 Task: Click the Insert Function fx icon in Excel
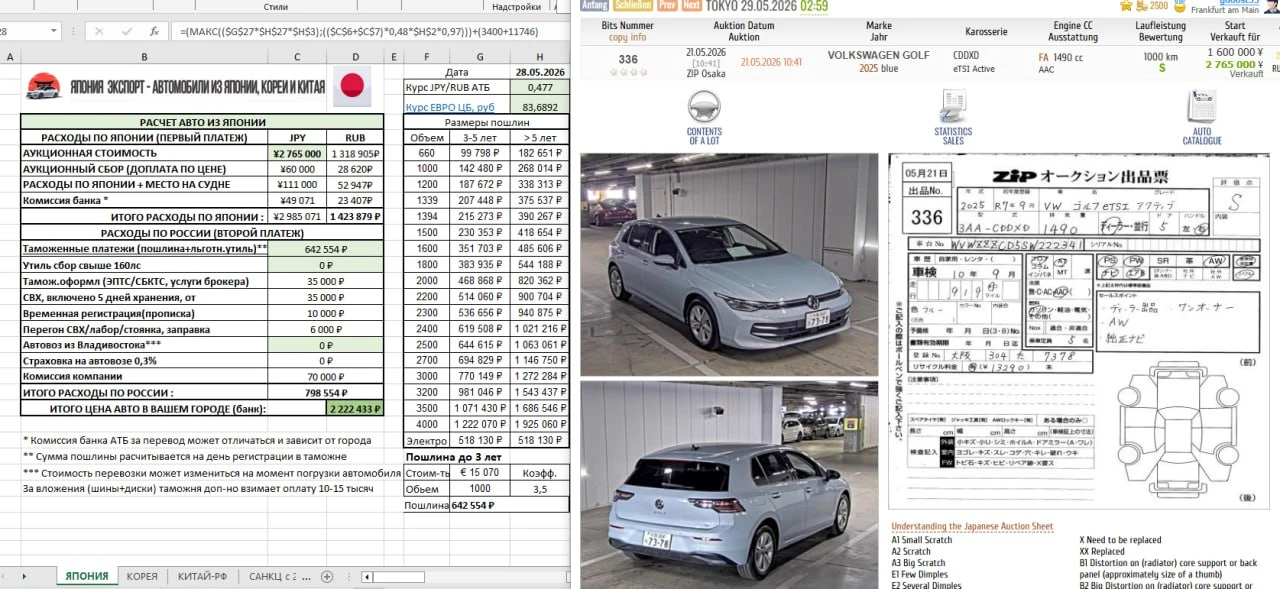(x=154, y=31)
